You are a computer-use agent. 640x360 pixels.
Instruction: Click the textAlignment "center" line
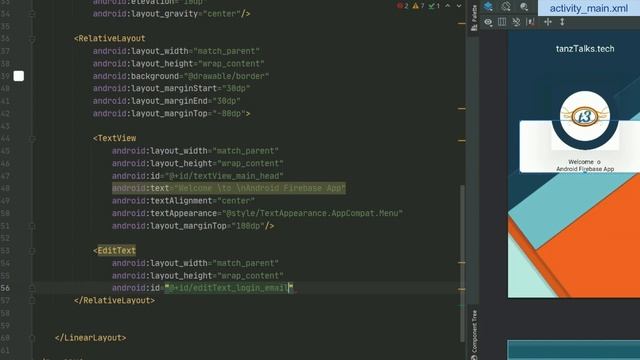pyautogui.click(x=183, y=201)
